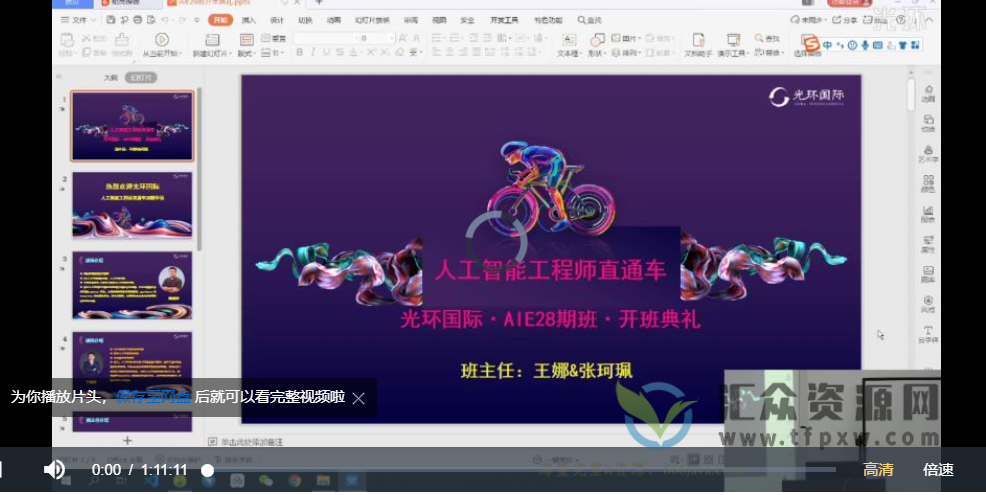Screen dimensions: 986x495
Task: Click the 粘贴 paste icon
Action: 66,40
